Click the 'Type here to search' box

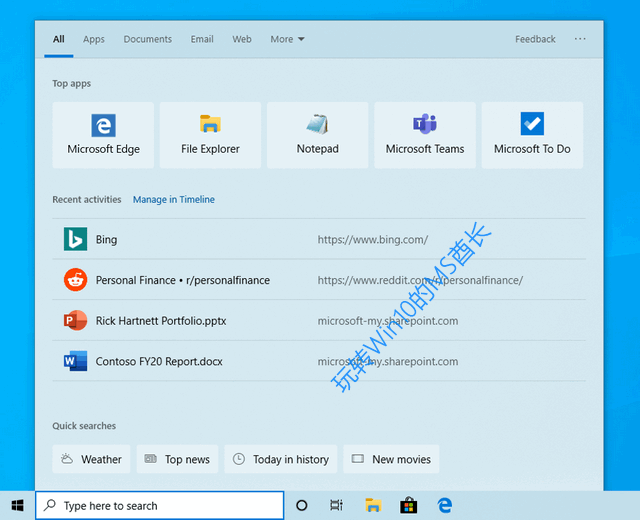160,506
